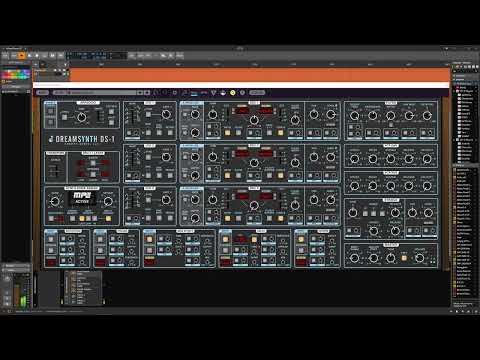
Task: Toggle the right yellow lit button in oscillator 3 row
Action: 281,218
